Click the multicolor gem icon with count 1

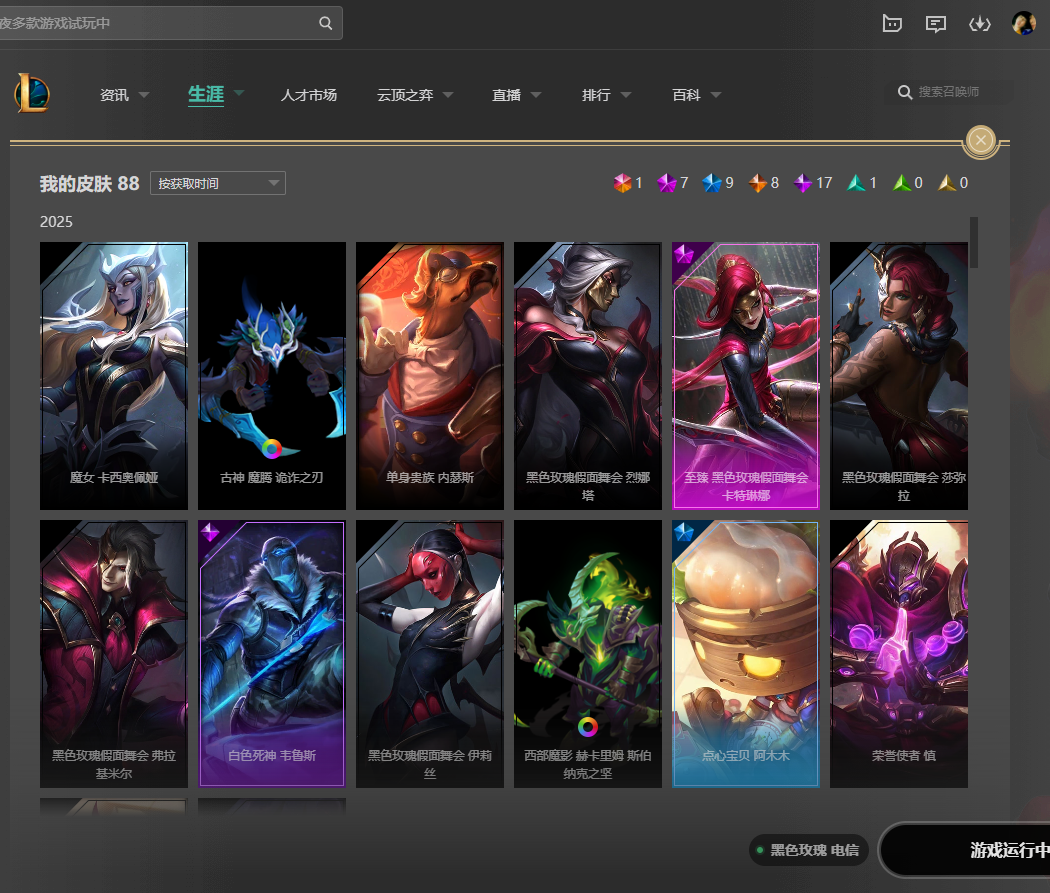point(623,183)
